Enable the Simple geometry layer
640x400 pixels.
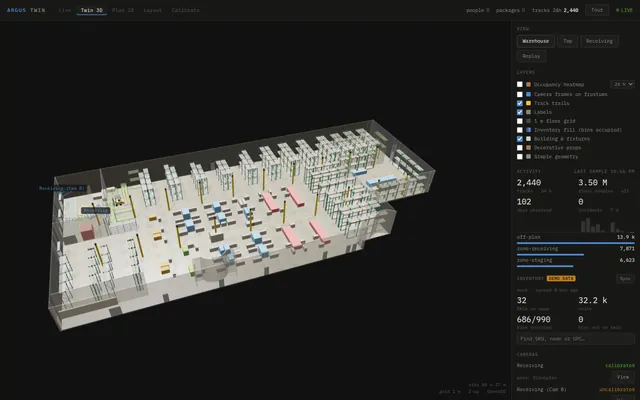[520, 157]
